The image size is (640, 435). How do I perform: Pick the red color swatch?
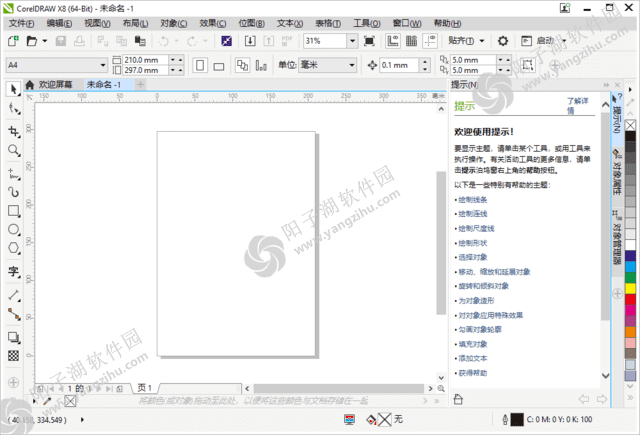point(631,299)
